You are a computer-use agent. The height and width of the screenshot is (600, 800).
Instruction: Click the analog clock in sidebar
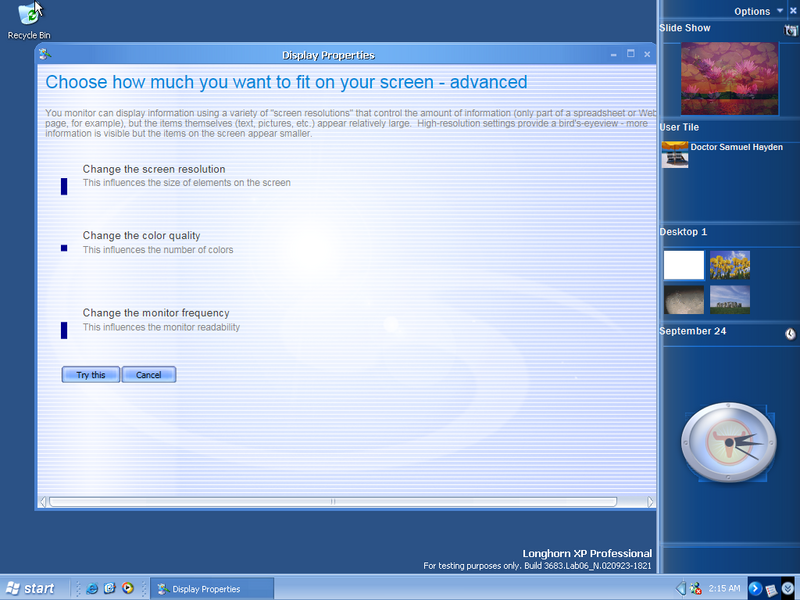[x=729, y=442]
